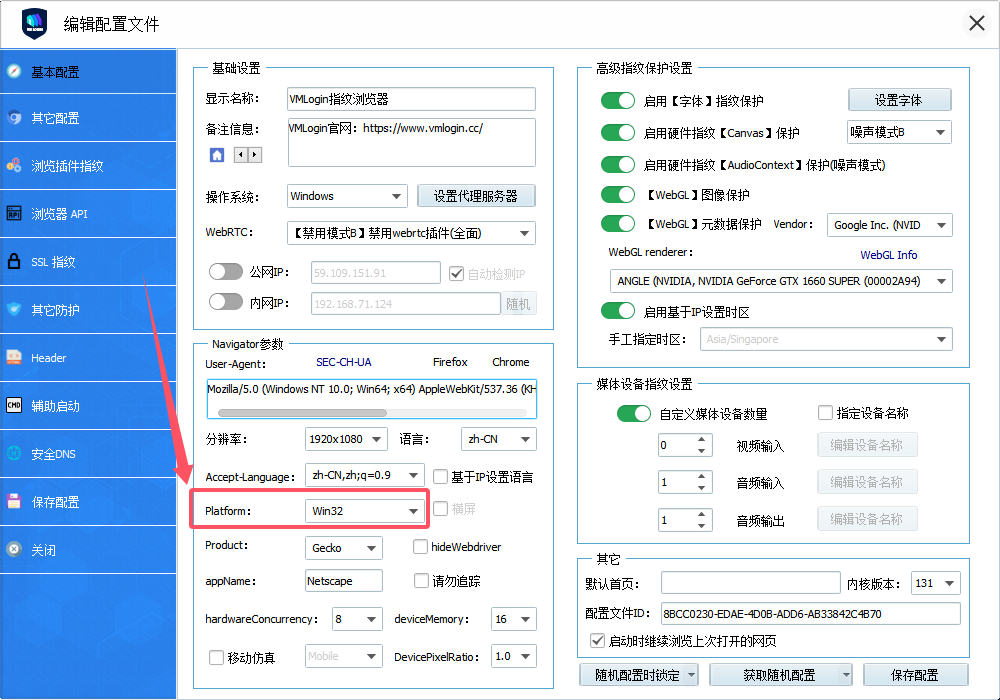Image resolution: width=1000 pixels, height=700 pixels.
Task: Open the Canvas 噪声模式B dropdown
Action: tap(899, 132)
